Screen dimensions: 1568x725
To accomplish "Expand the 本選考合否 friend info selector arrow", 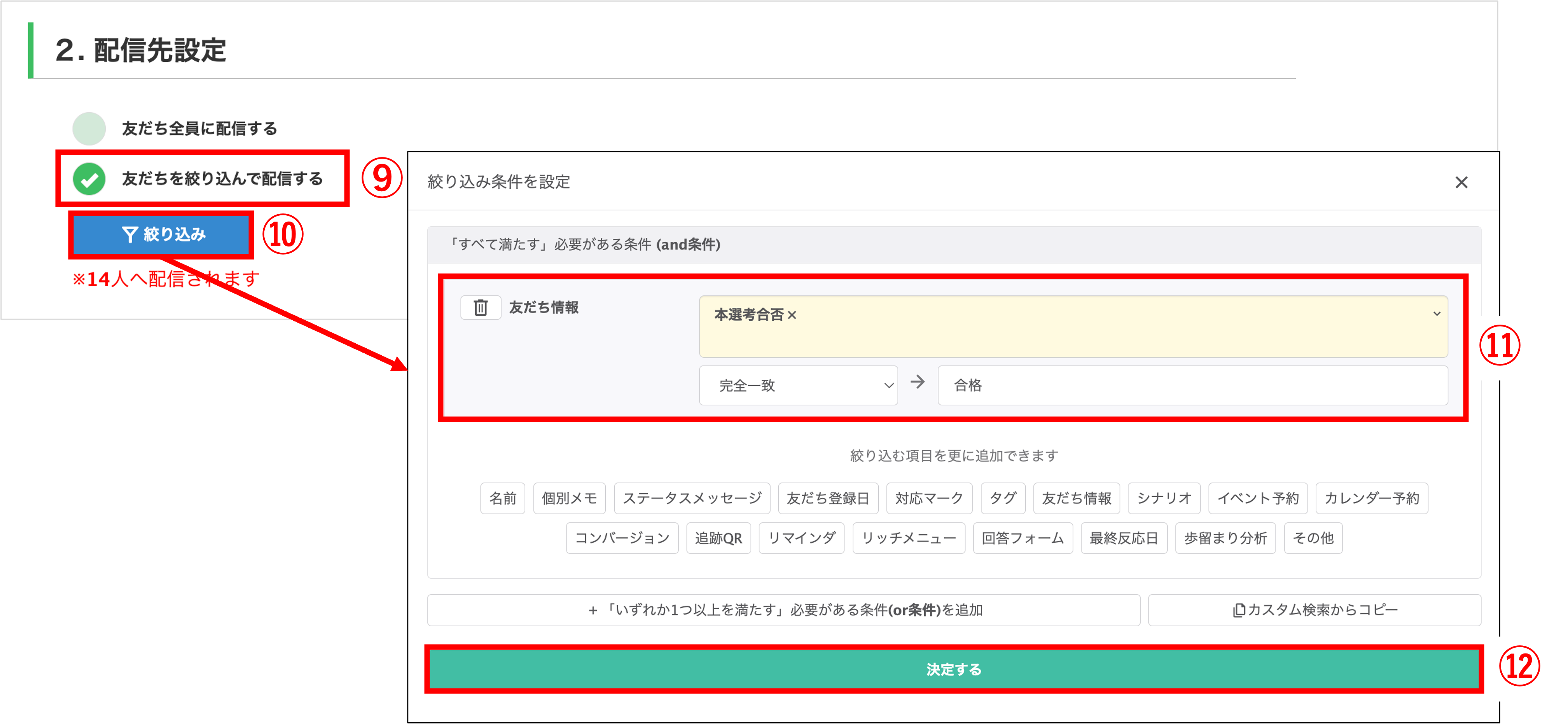I will pyautogui.click(x=1437, y=314).
